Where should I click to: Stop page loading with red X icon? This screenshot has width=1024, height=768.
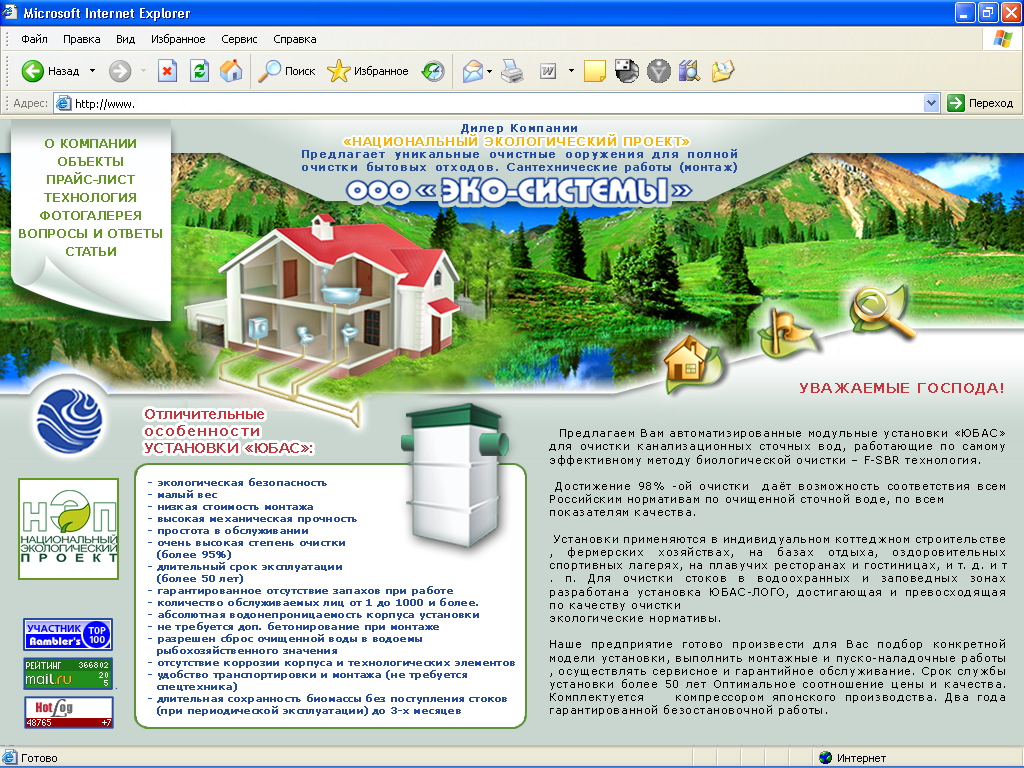point(167,71)
